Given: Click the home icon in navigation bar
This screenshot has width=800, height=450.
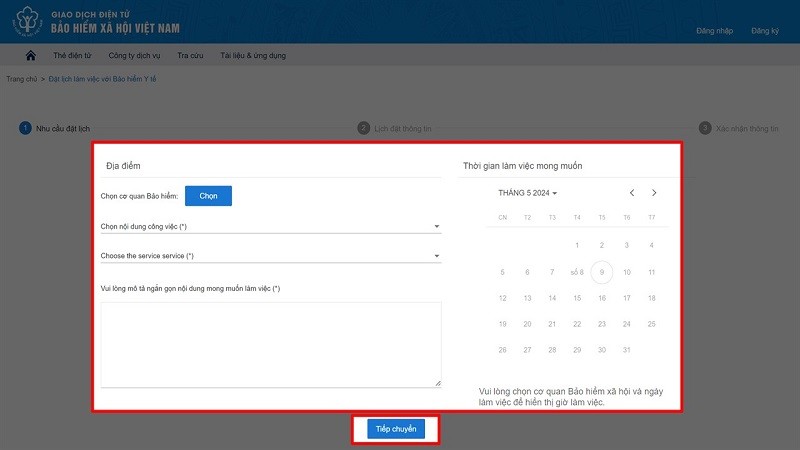Looking at the screenshot, I should click(x=31, y=55).
